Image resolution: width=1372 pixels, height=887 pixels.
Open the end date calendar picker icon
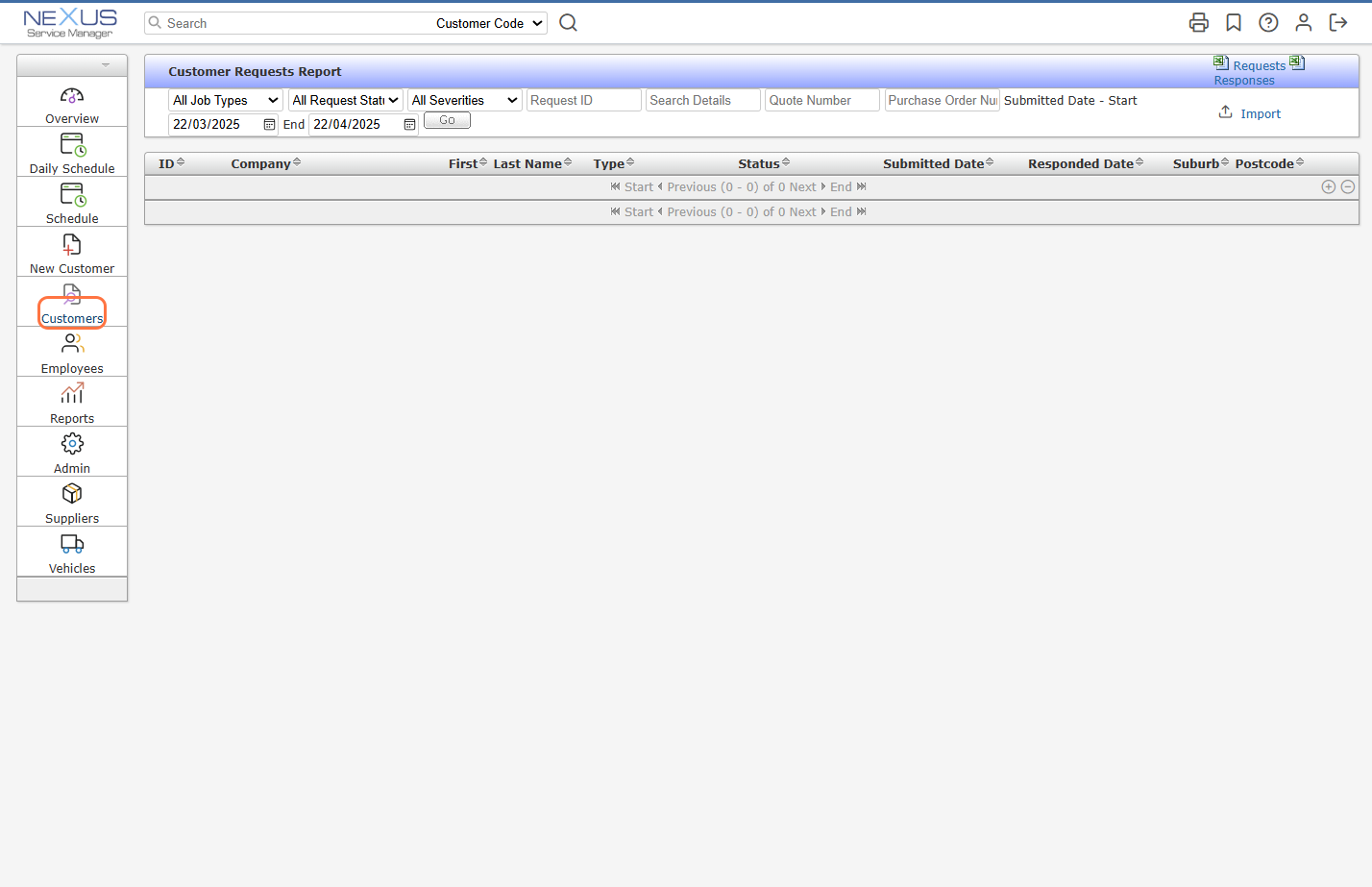coord(409,125)
